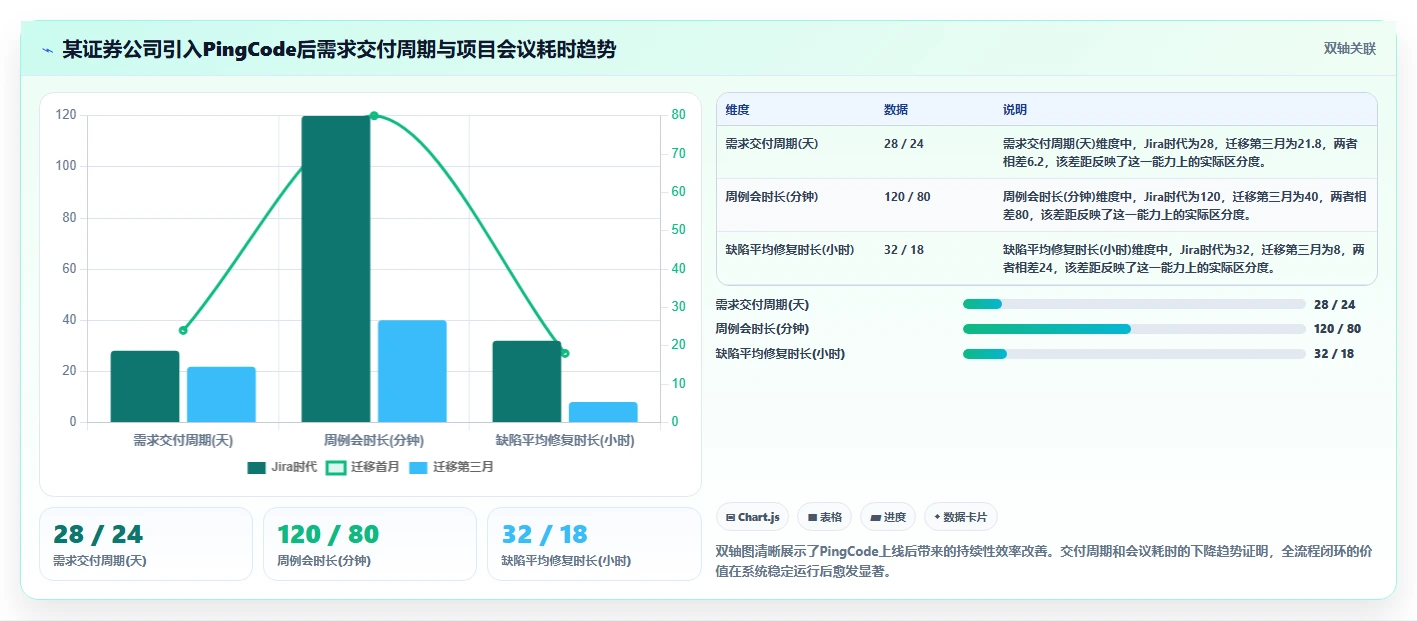Click the 进度 tag button
This screenshot has height=621, width=1417.
click(888, 517)
